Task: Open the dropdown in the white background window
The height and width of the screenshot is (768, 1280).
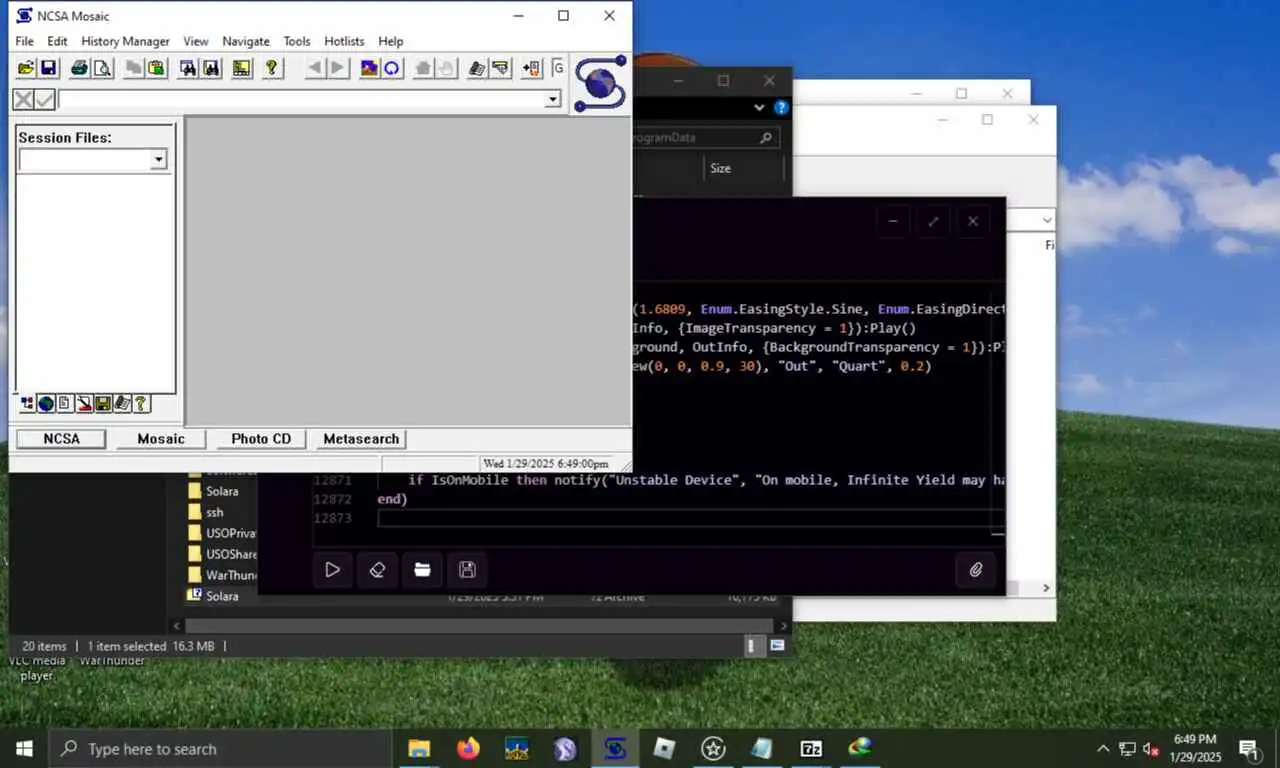Action: [x=1046, y=220]
